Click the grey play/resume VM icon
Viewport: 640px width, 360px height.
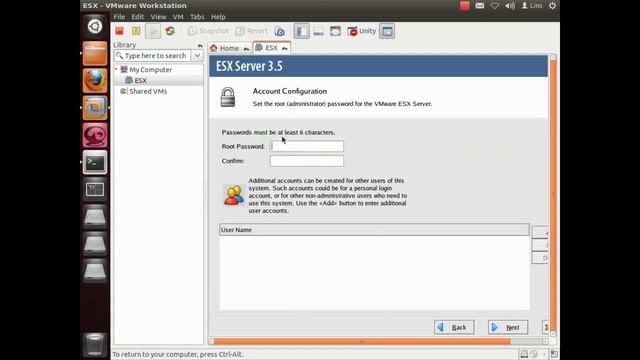[153, 31]
